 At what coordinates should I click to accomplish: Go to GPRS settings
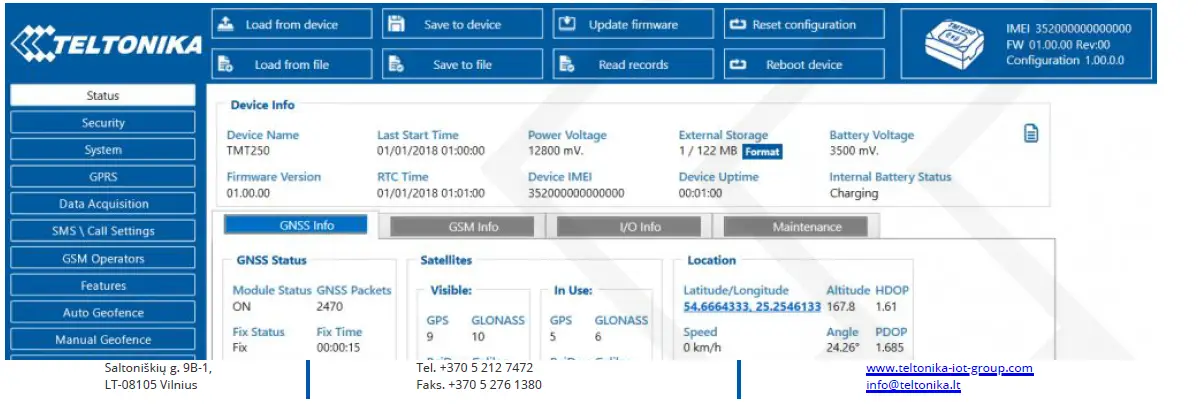tap(103, 177)
